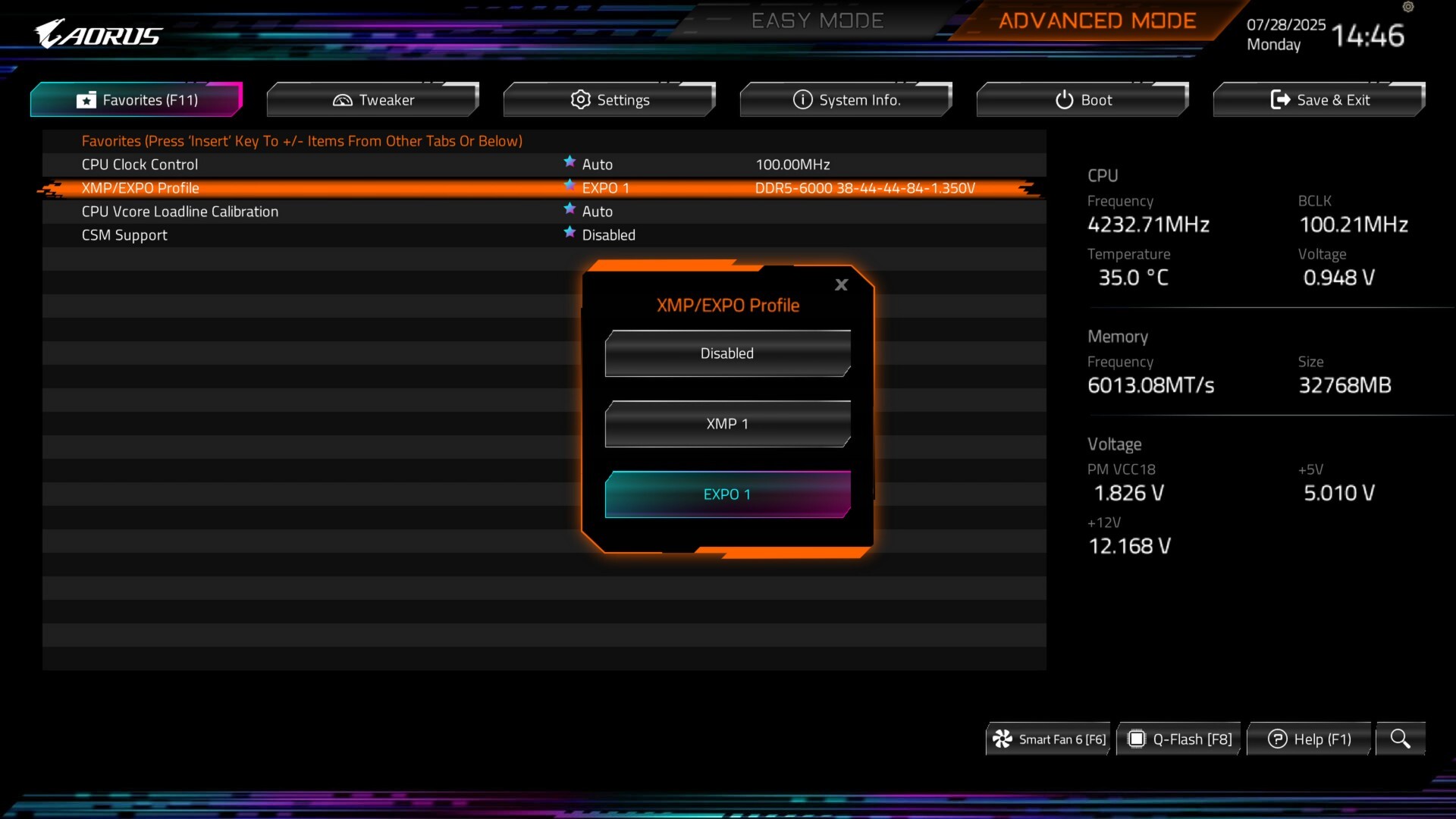Open Auto value of CPU Clock Control

tap(598, 165)
